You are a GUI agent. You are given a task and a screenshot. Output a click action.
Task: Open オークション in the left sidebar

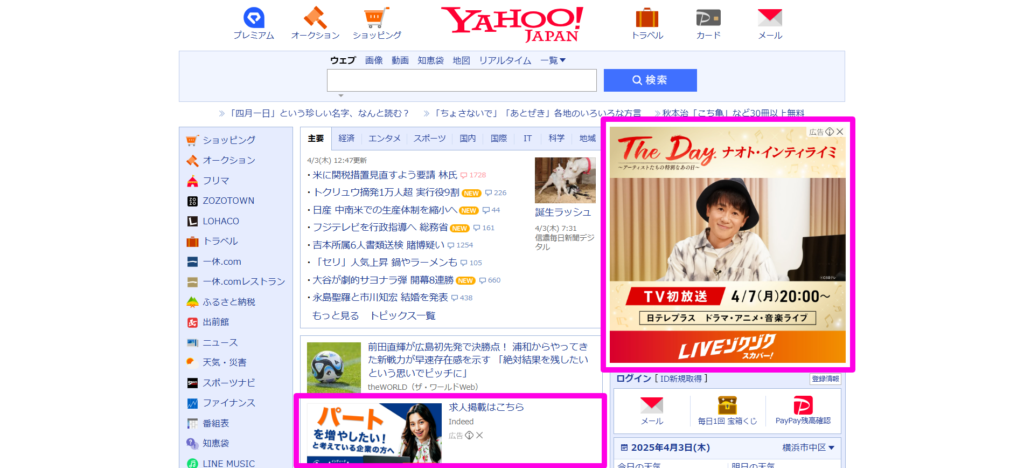click(x=229, y=160)
